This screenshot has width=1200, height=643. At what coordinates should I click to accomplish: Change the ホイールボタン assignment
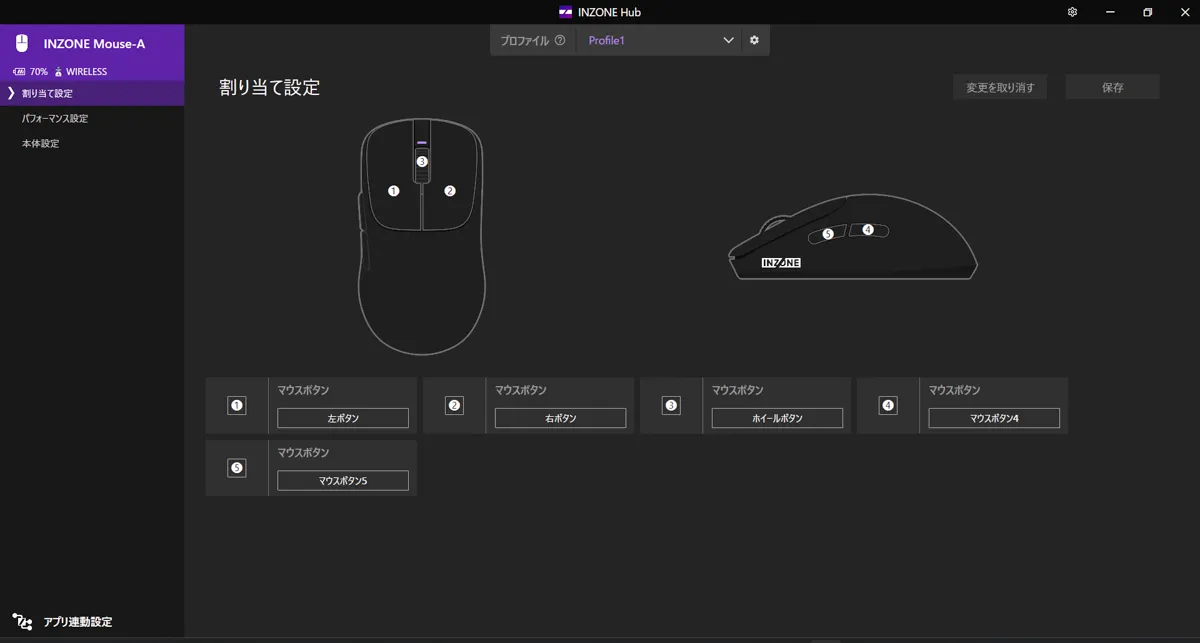(777, 418)
